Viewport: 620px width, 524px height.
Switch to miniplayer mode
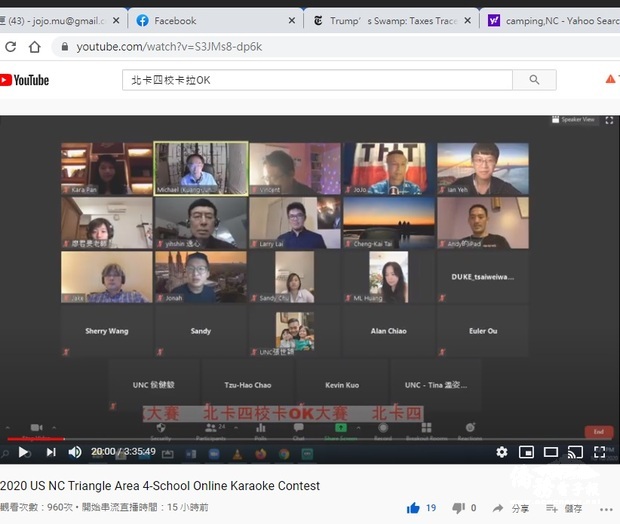click(x=526, y=452)
